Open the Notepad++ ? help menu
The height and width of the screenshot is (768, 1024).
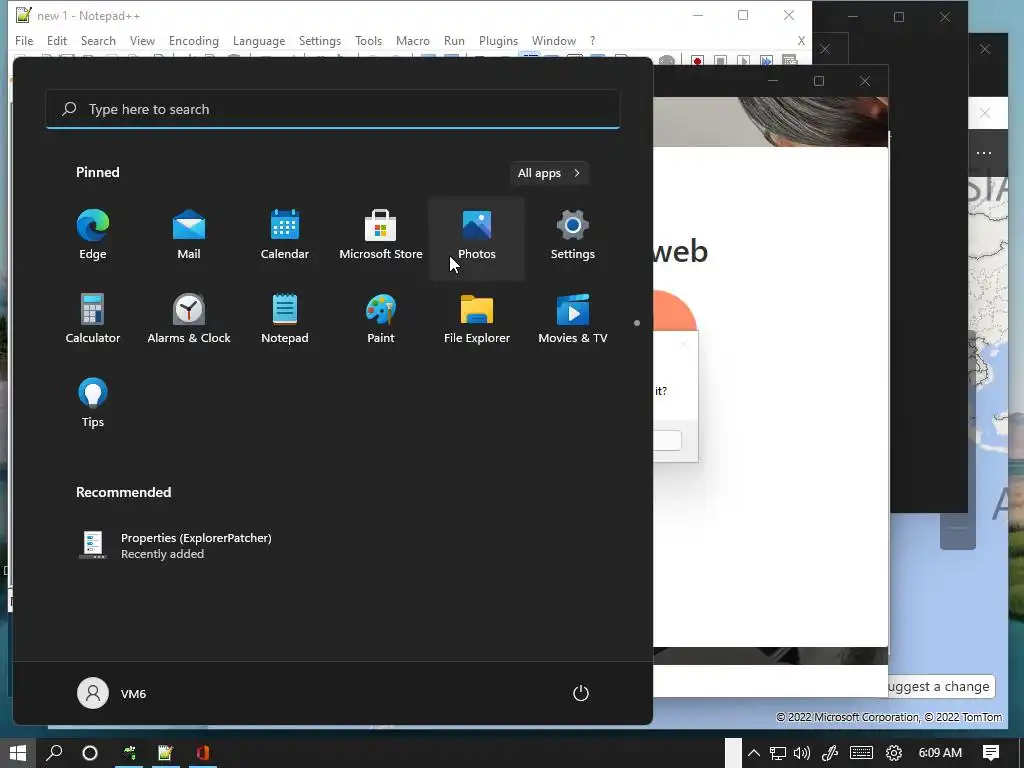click(x=592, y=40)
